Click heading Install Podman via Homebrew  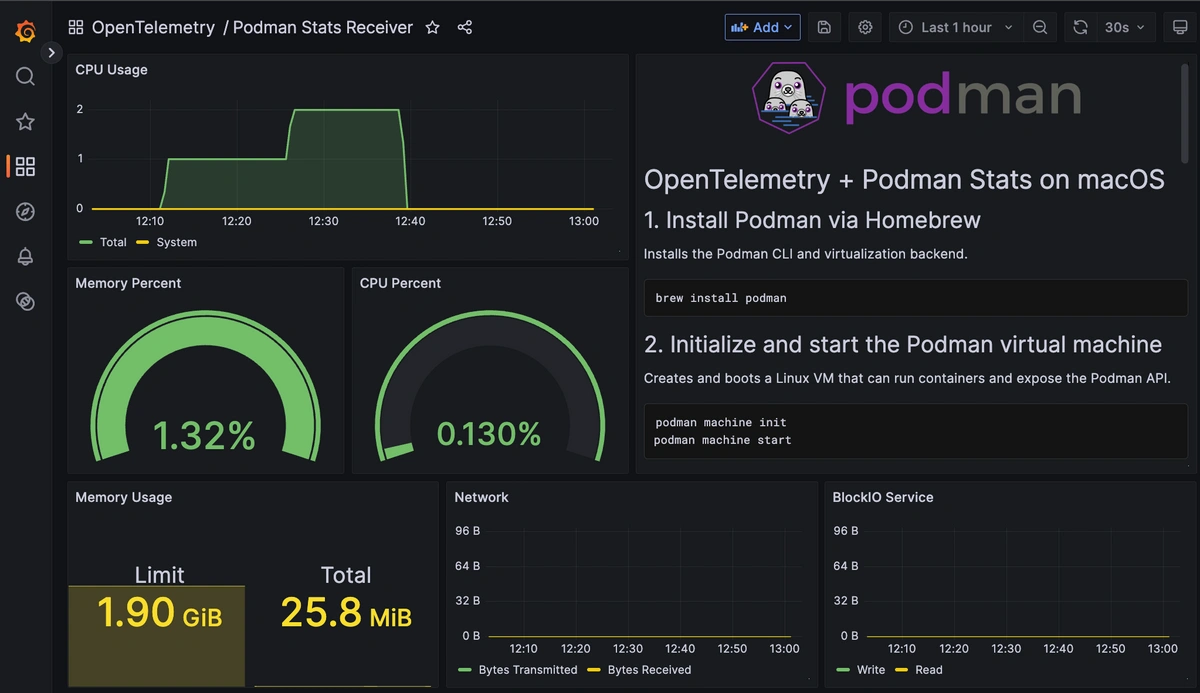[812, 220]
